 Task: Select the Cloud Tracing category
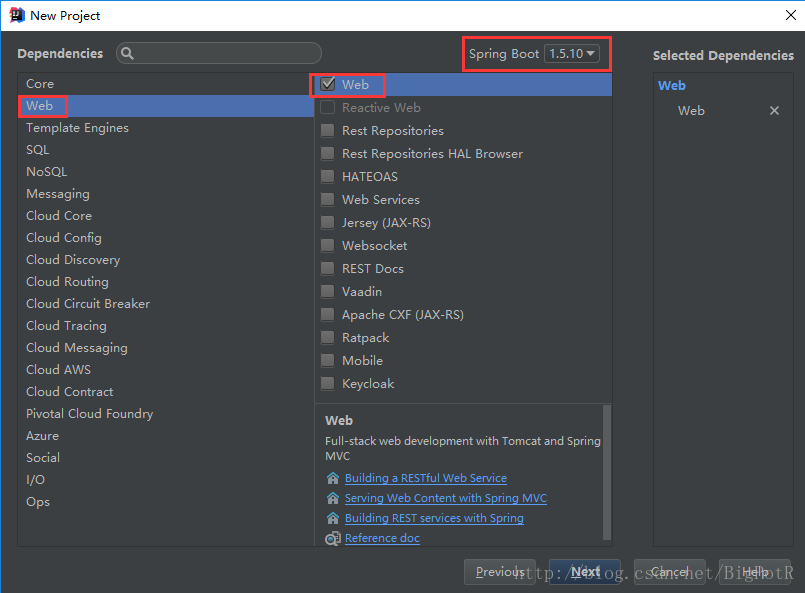pyautogui.click(x=166, y=326)
